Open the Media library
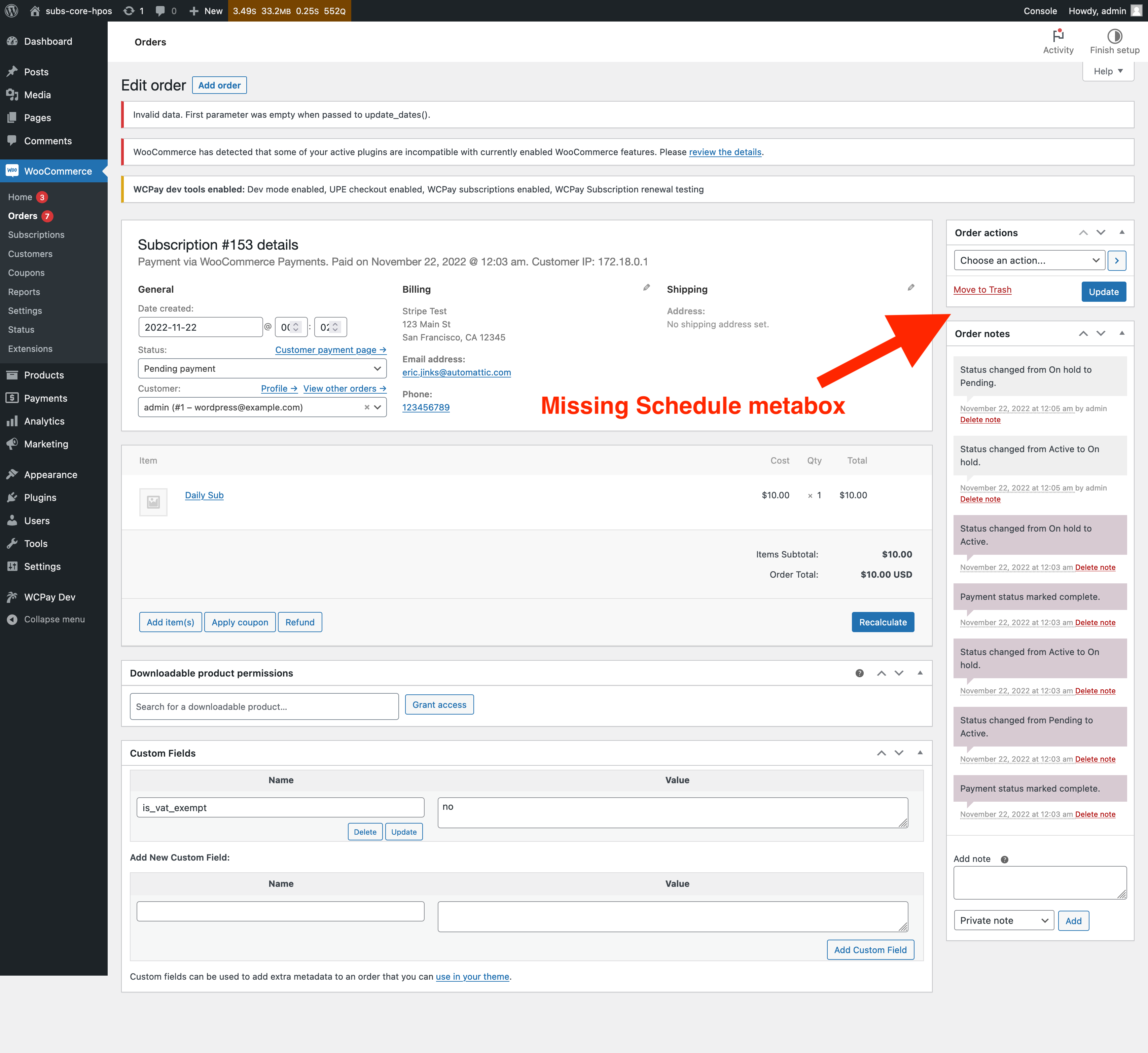 click(38, 95)
